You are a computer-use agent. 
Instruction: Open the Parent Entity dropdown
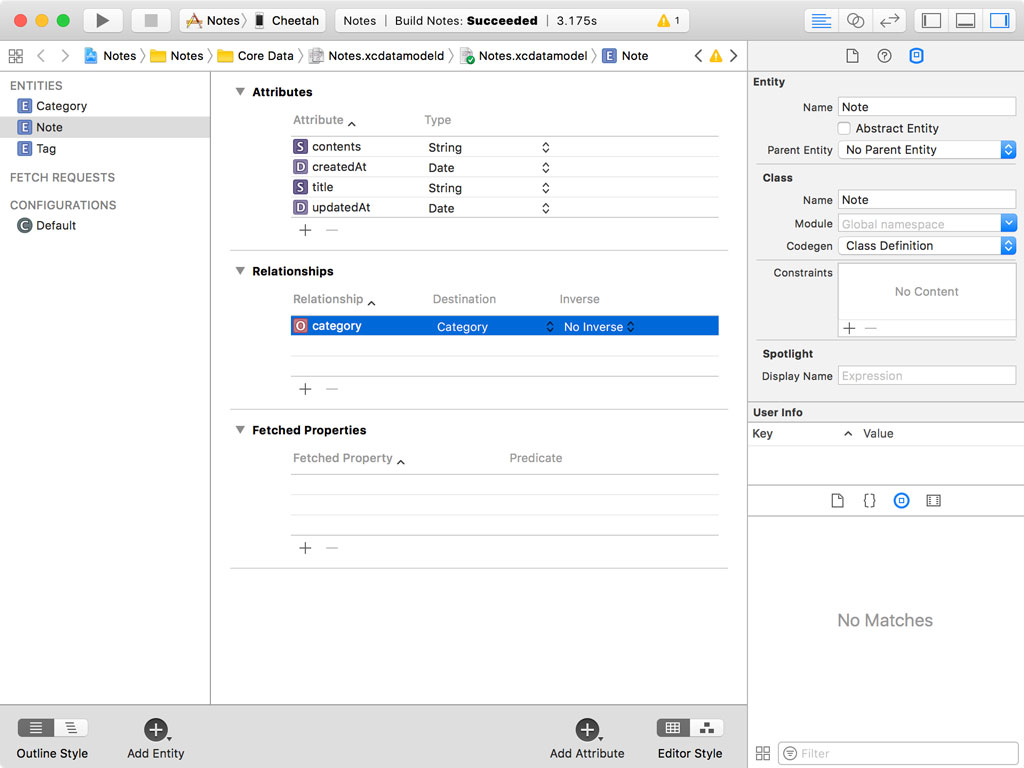[927, 150]
